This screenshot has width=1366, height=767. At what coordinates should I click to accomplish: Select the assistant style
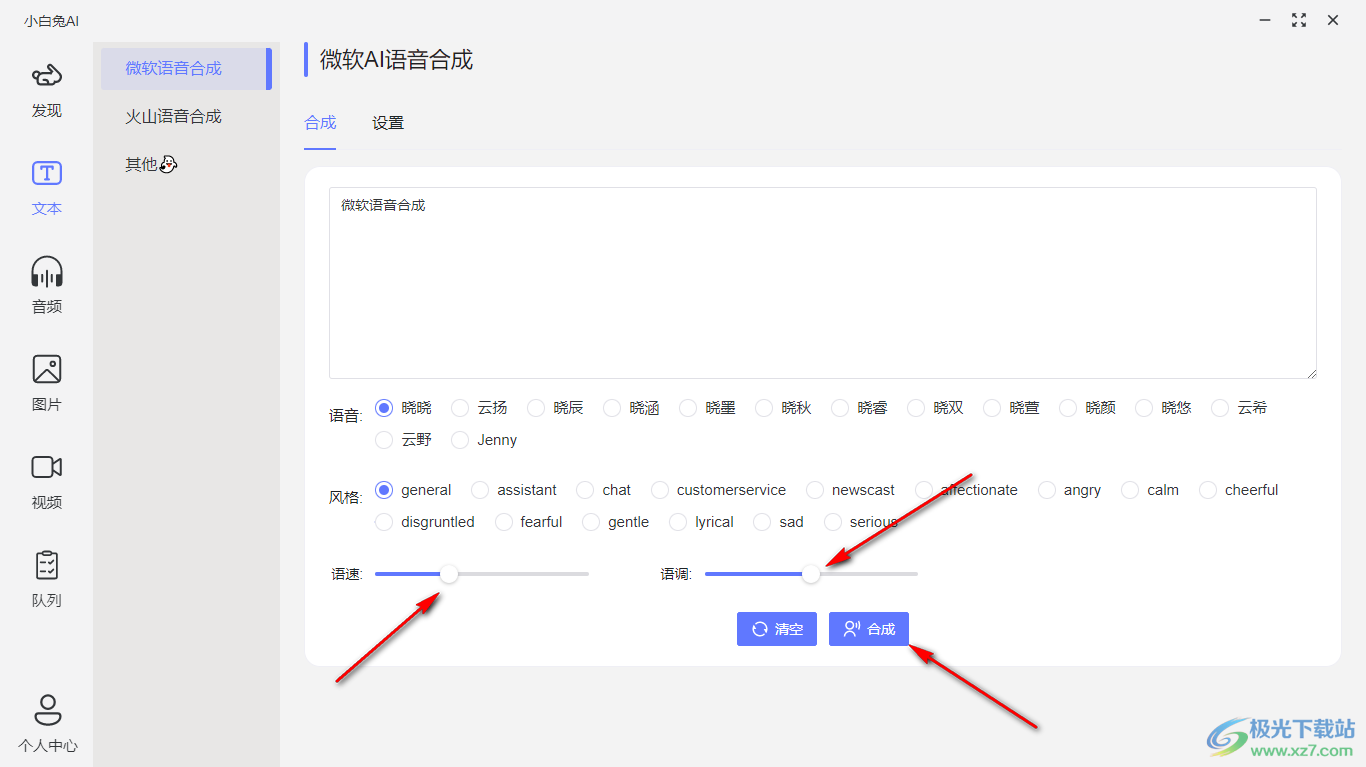[515, 490]
